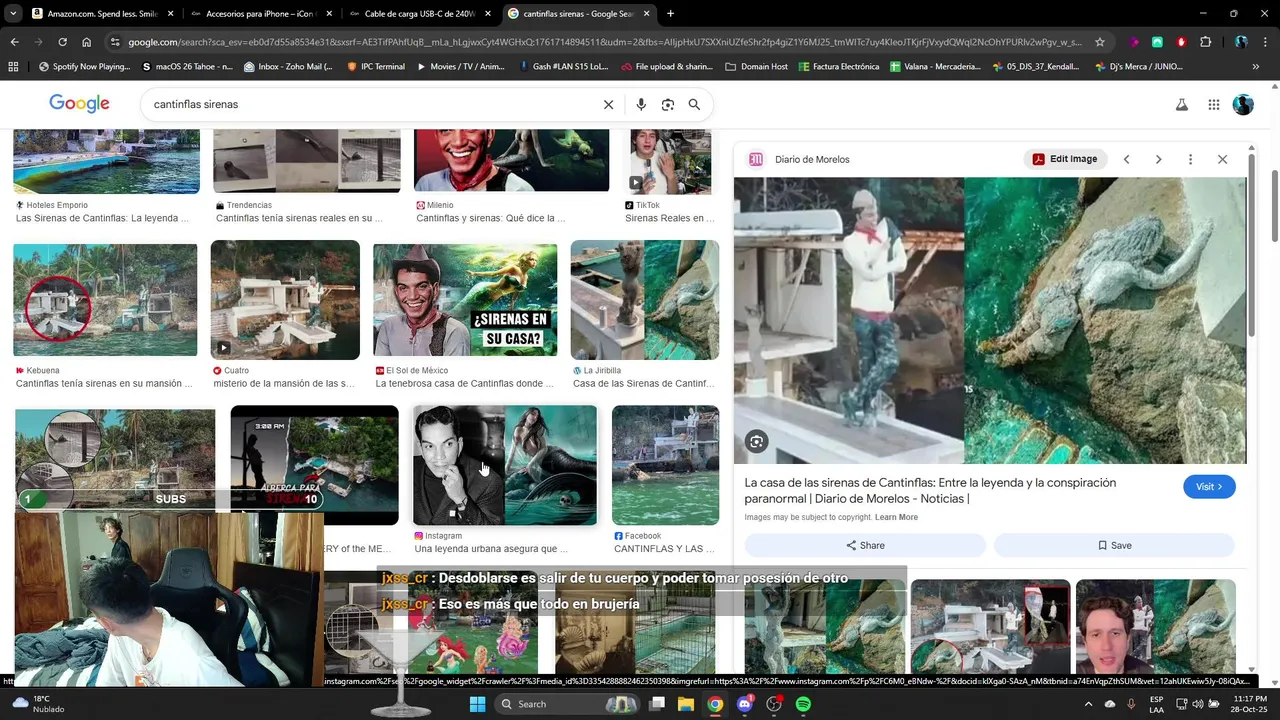Image resolution: width=1280 pixels, height=720 pixels.
Task: Bookmark this page with the star icon
Action: (1100, 42)
